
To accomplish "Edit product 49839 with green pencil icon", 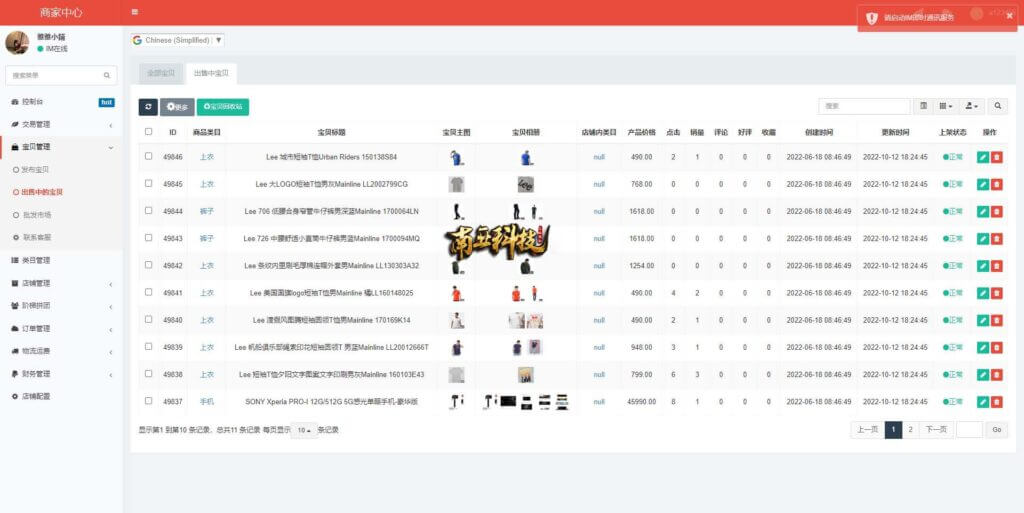I will point(983,348).
